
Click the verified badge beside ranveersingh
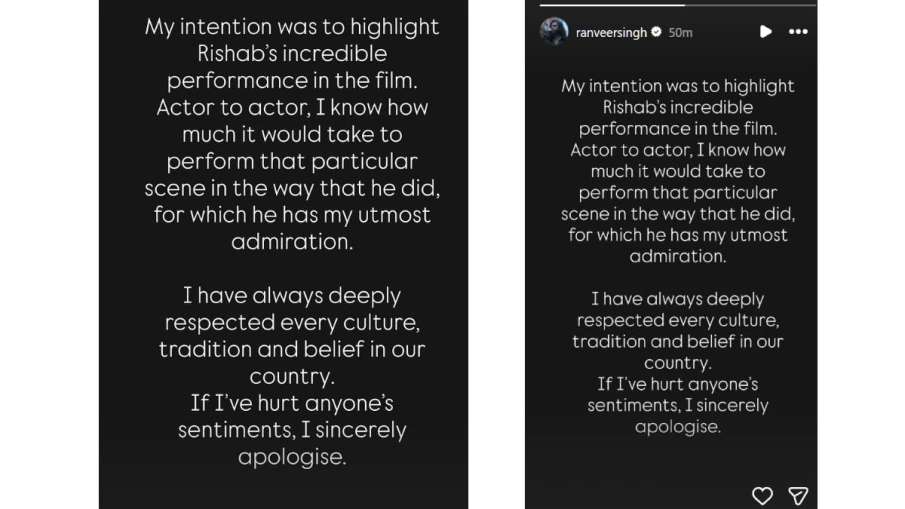(x=656, y=32)
